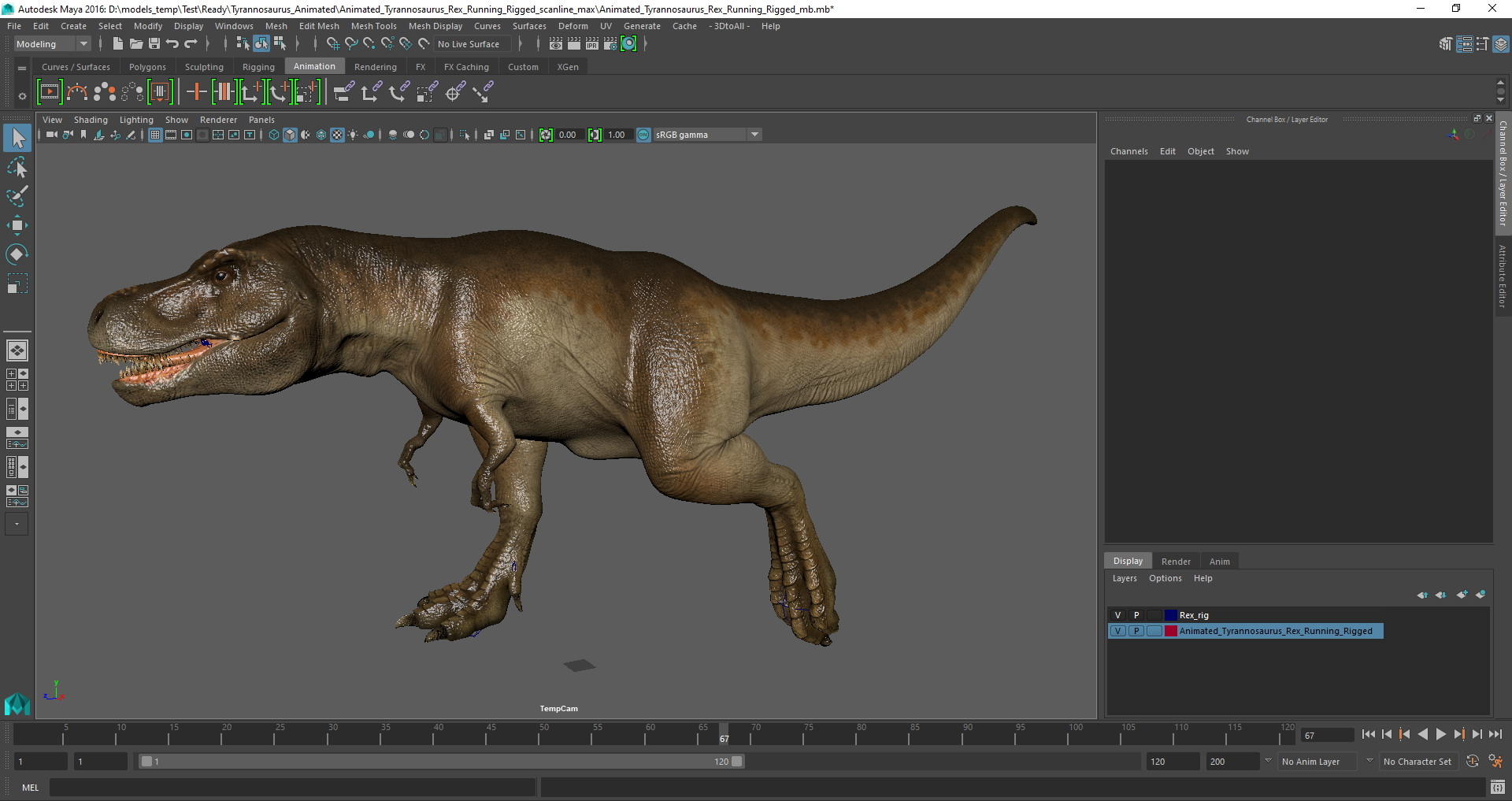Move selected layer up icon
This screenshot has width=1512, height=801.
pos(1422,595)
